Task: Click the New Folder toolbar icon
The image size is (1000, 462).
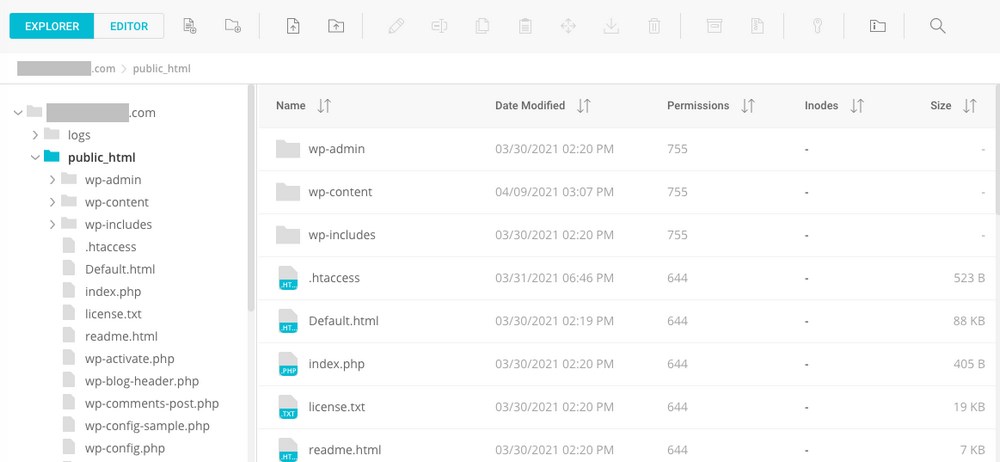Action: tap(233, 26)
